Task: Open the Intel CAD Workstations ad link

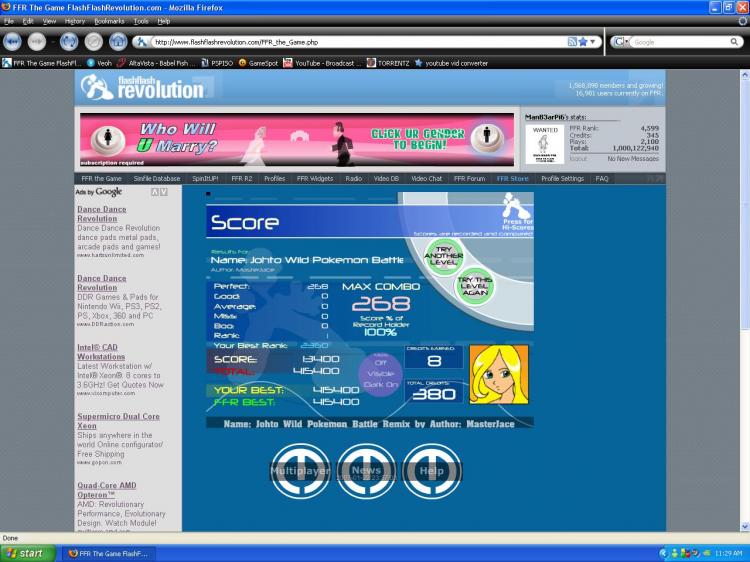Action: (101, 352)
